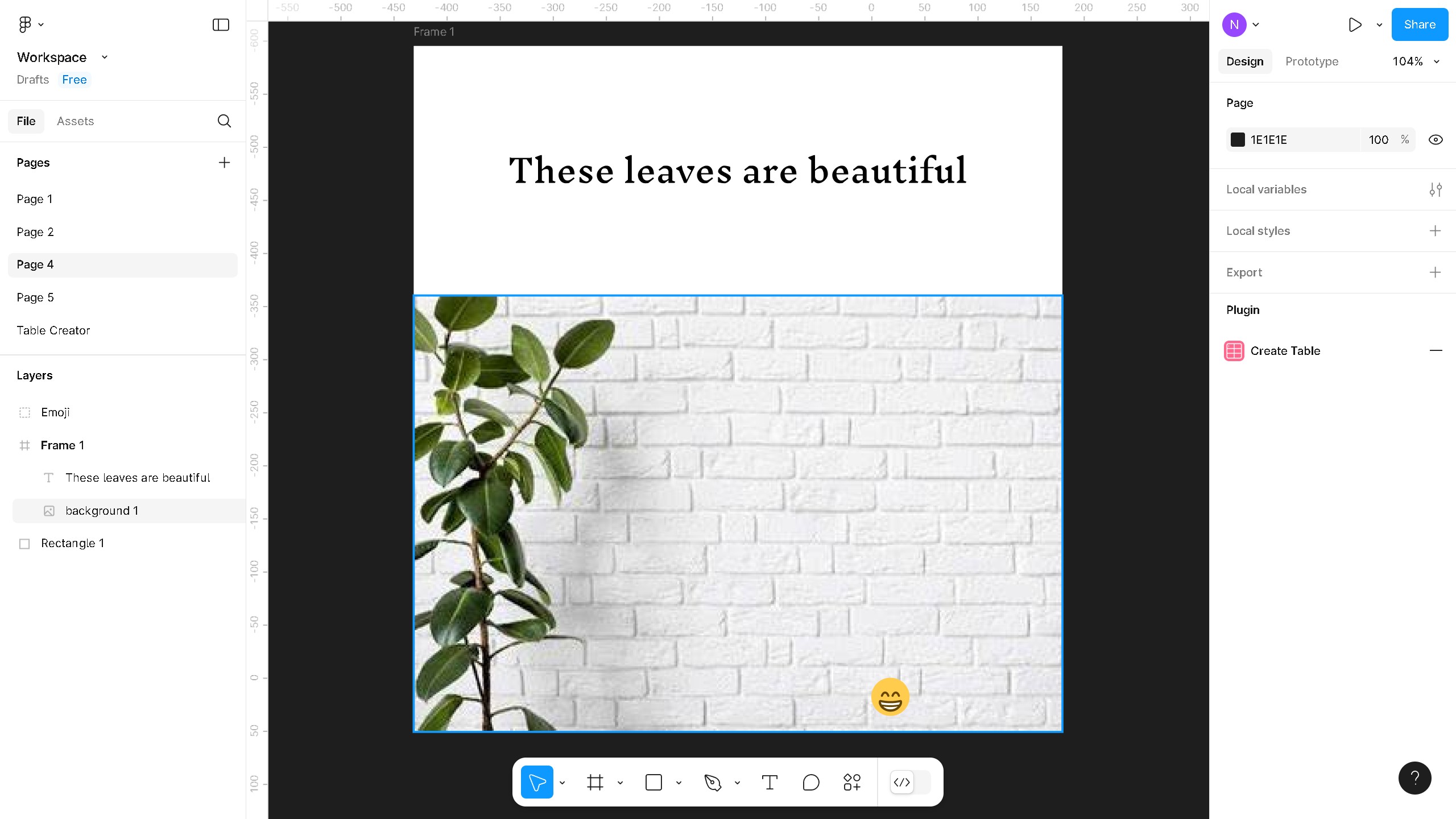Open the Comment tool
The image size is (1456, 819).
pyautogui.click(x=810, y=782)
